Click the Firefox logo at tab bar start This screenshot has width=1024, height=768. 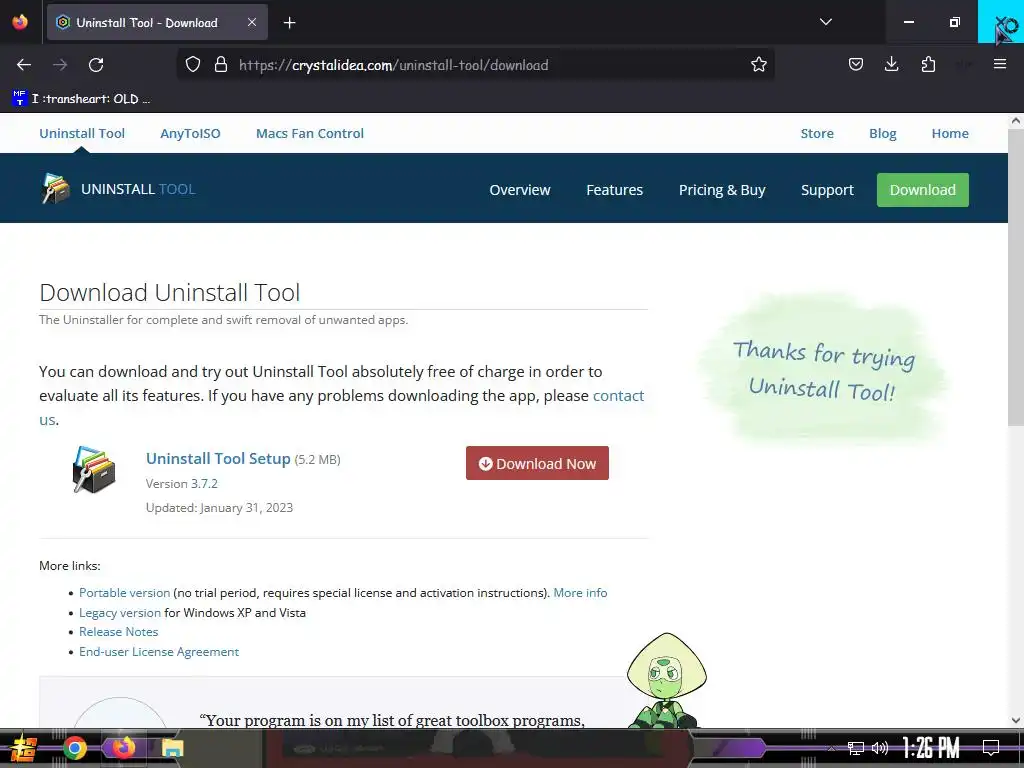point(20,22)
